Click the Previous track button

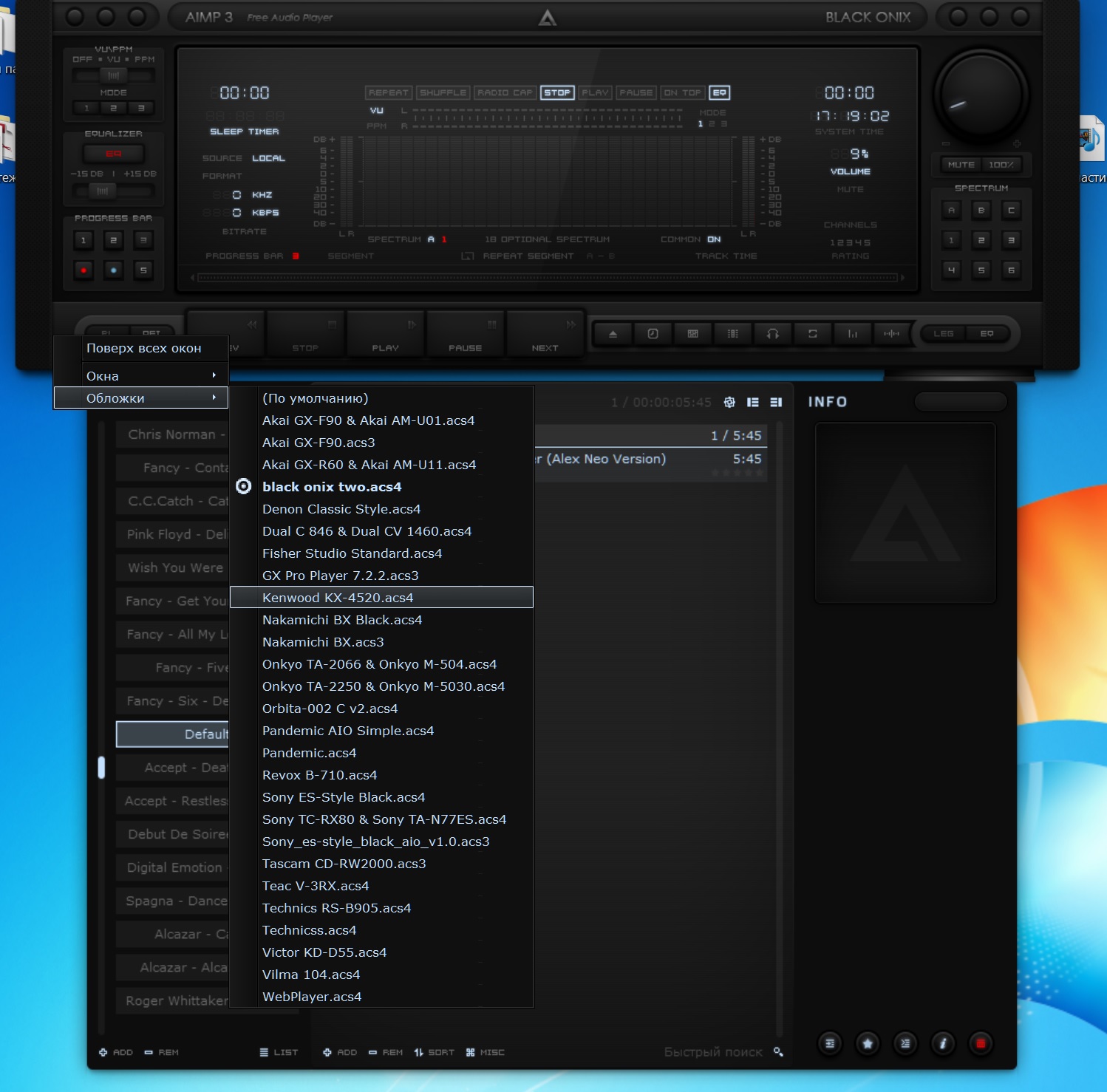[225, 334]
